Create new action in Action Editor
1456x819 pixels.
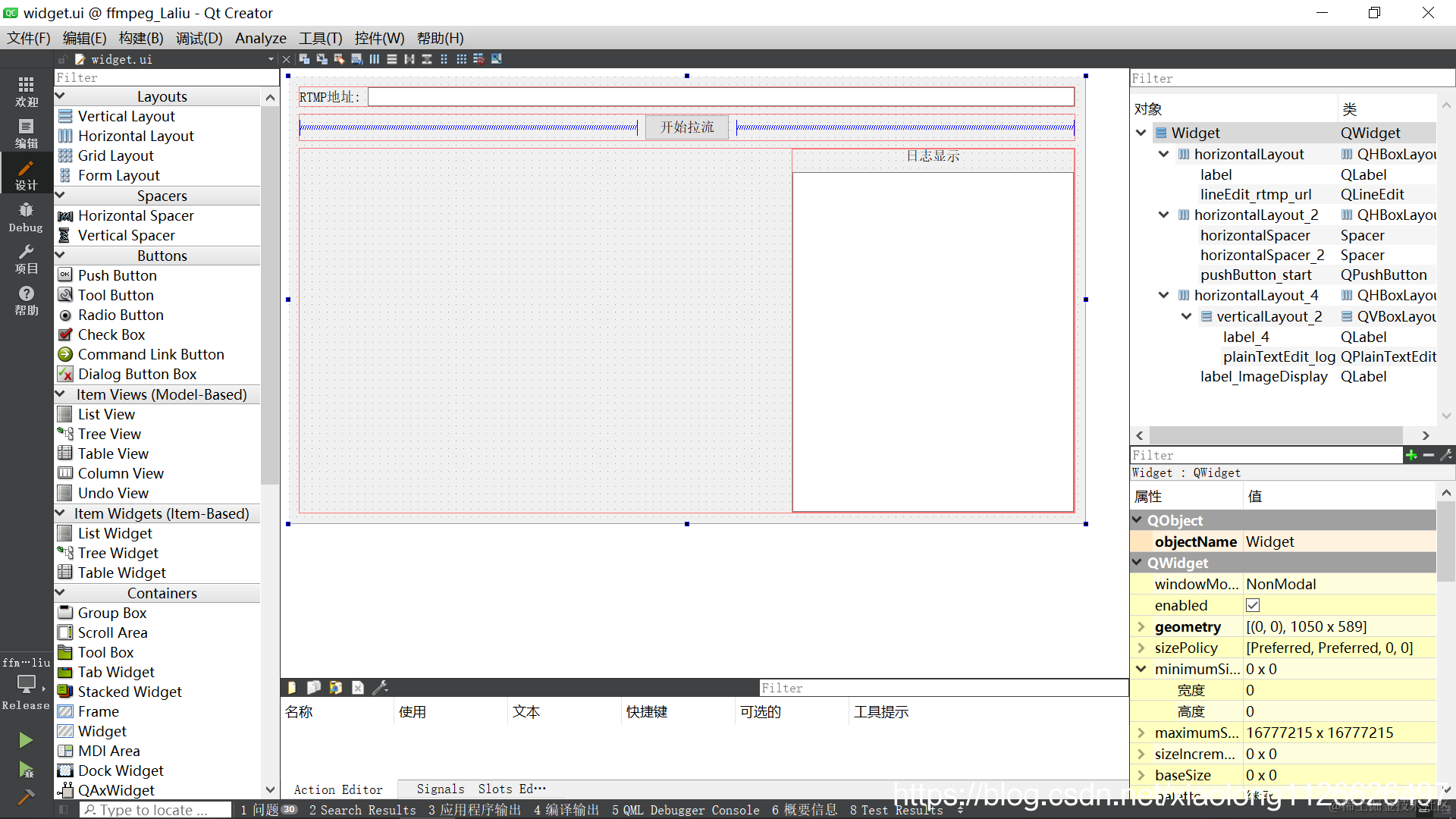(x=292, y=687)
